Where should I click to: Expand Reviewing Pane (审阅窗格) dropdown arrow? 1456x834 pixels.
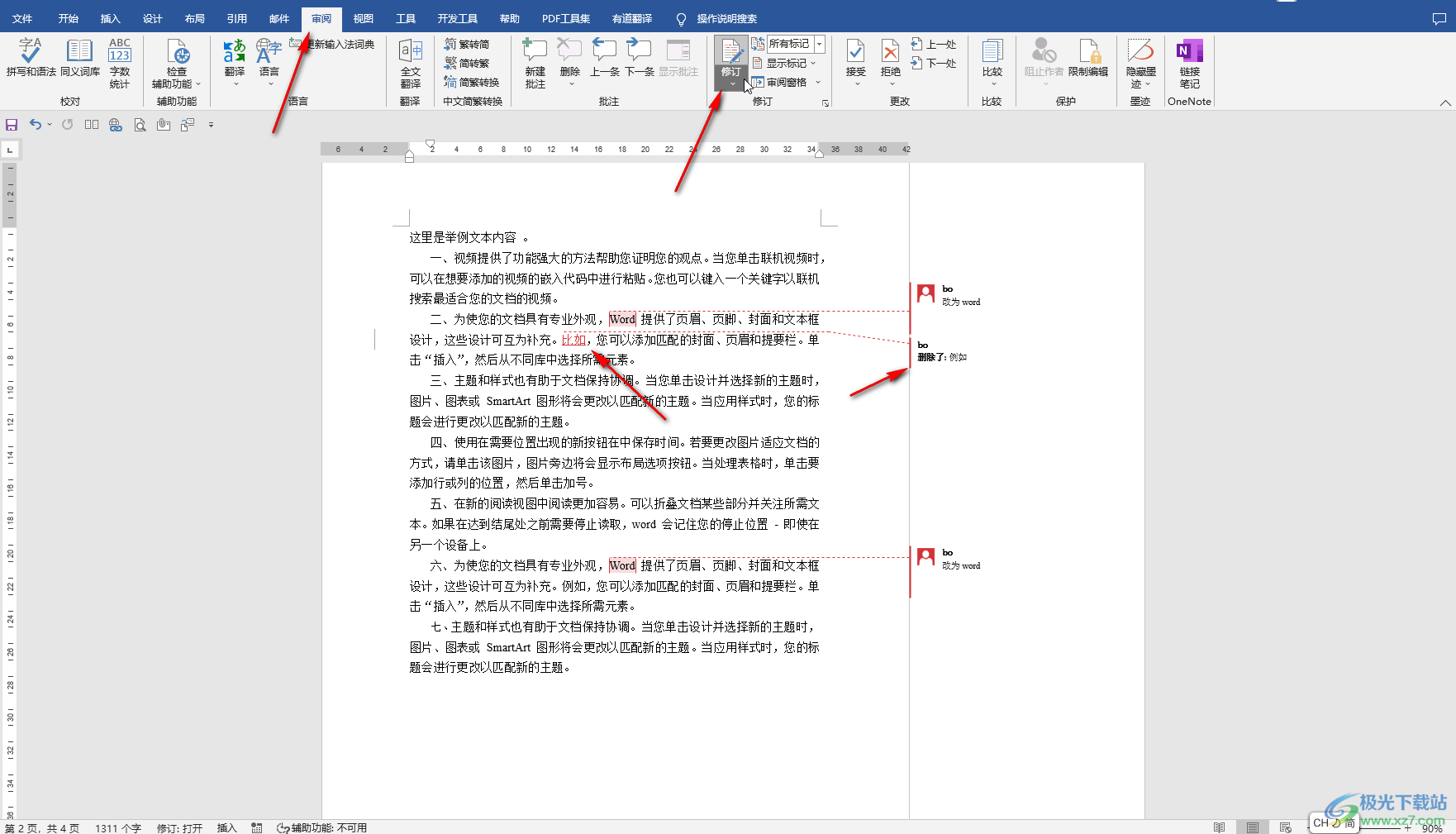coord(818,82)
